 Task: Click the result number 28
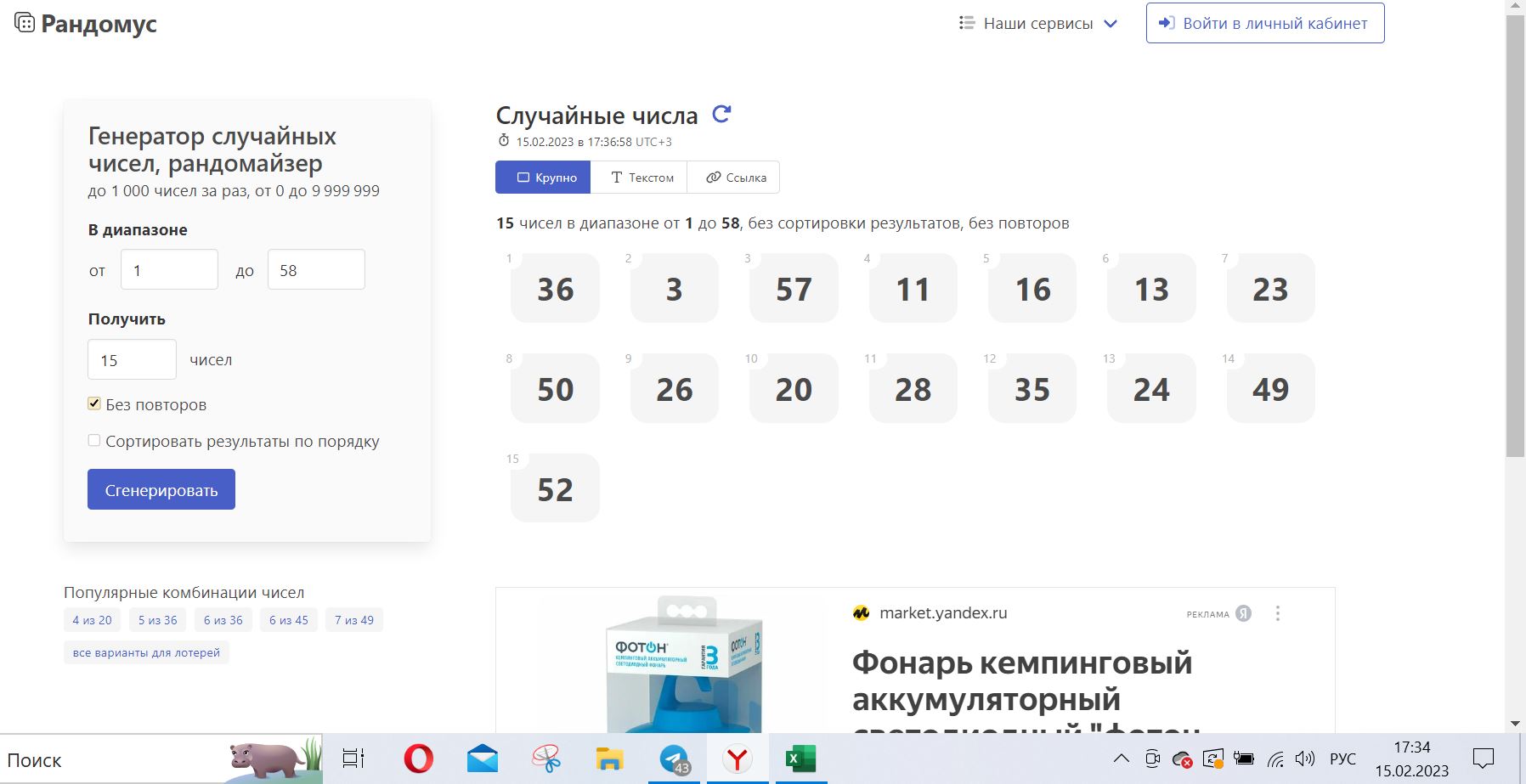[913, 389]
